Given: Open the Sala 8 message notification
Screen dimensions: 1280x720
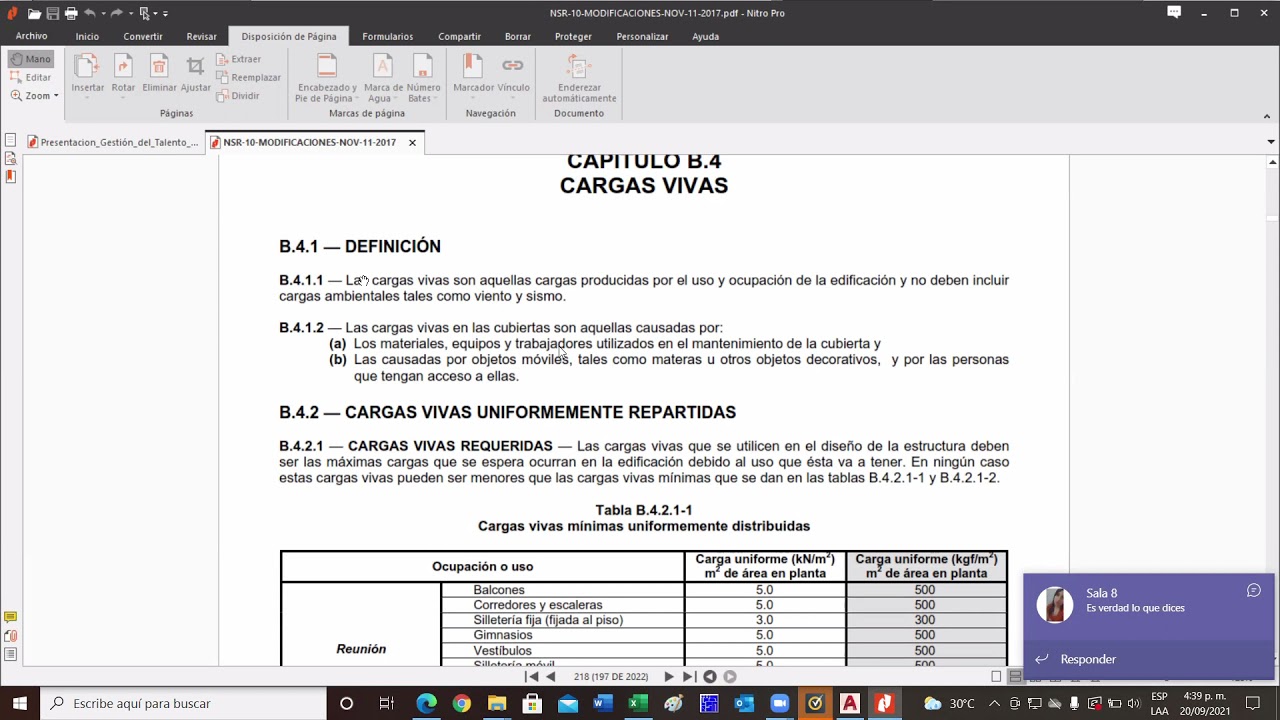Looking at the screenshot, I should click(1148, 606).
